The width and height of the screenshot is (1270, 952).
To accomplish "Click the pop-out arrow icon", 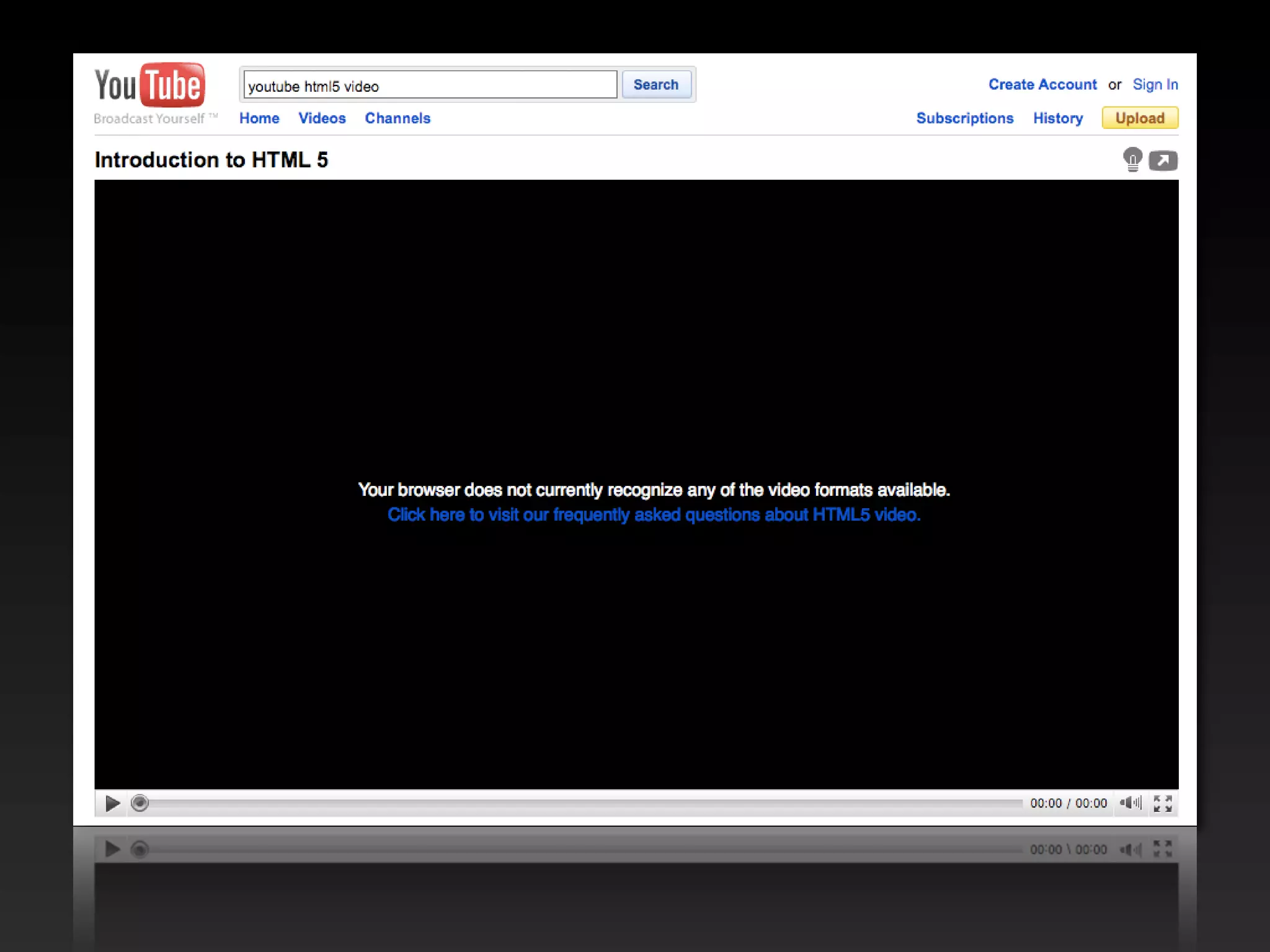I will [1163, 161].
